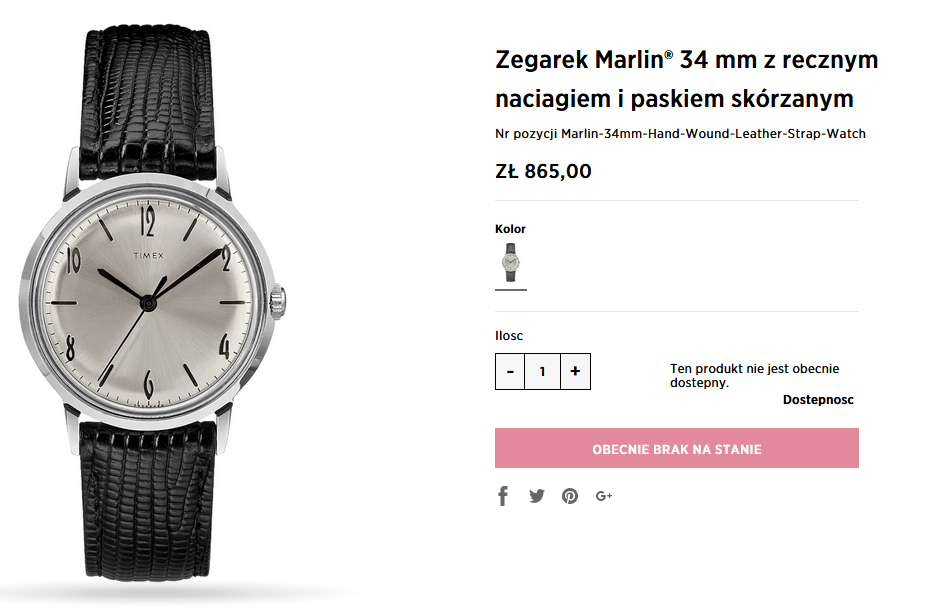
Task: Select the silver dial color swatch
Action: coord(511,263)
